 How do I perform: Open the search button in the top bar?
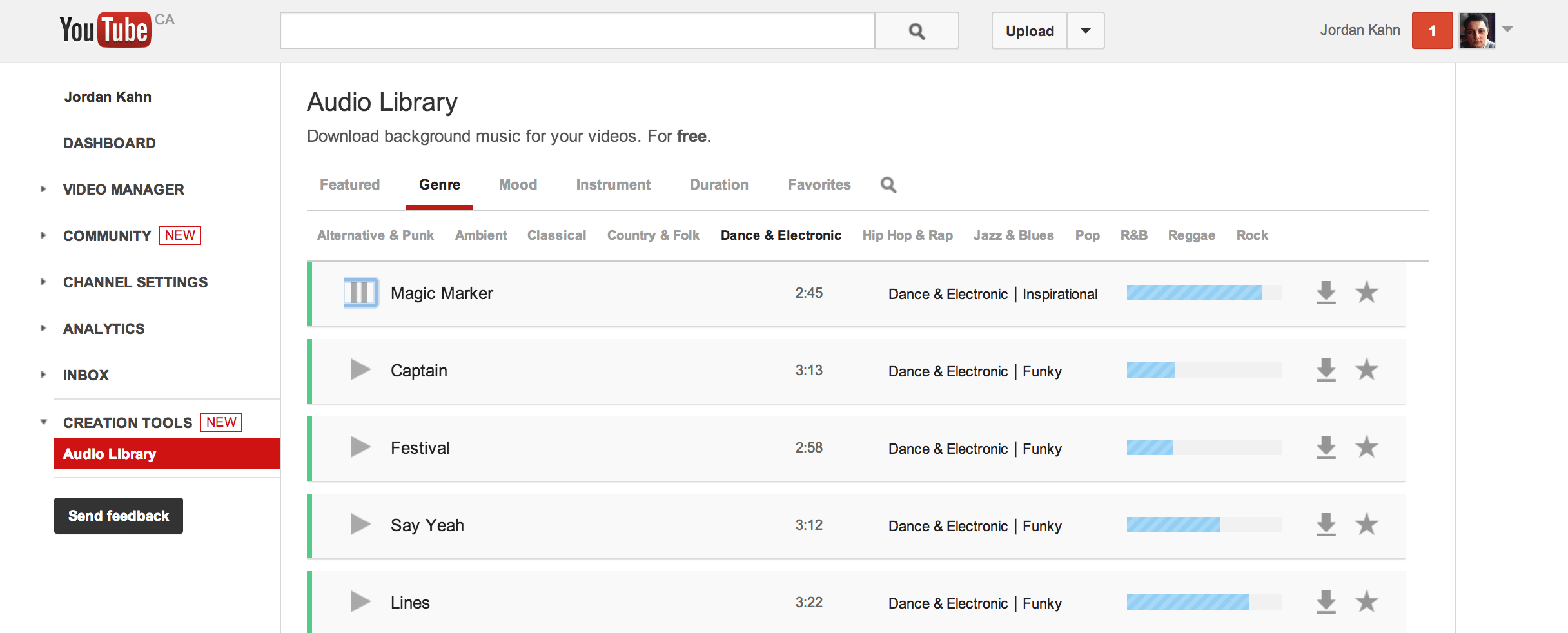tap(916, 30)
